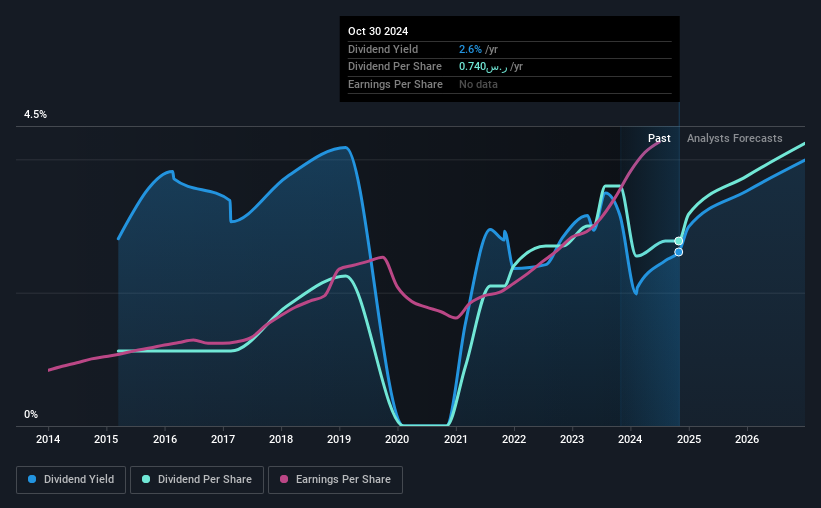The height and width of the screenshot is (508, 821).
Task: Click the pink Earnings Per Share legend dot
Action: (x=284, y=479)
